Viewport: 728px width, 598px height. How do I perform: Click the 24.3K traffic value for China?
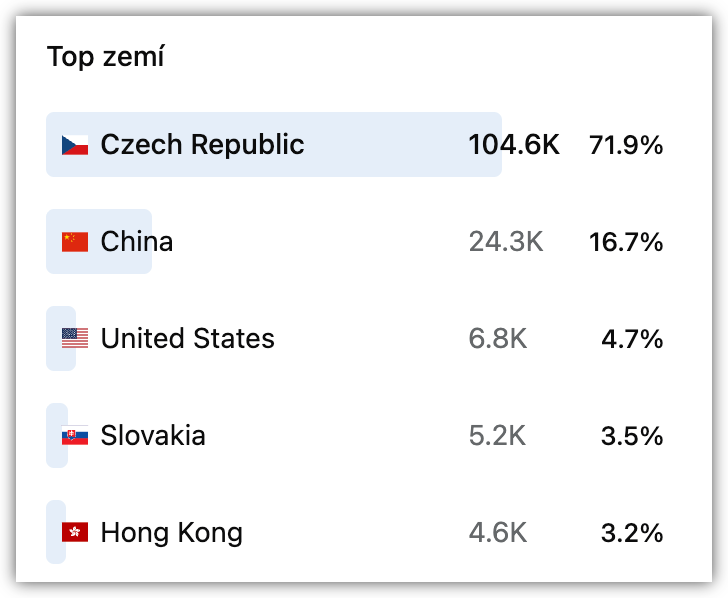point(506,242)
